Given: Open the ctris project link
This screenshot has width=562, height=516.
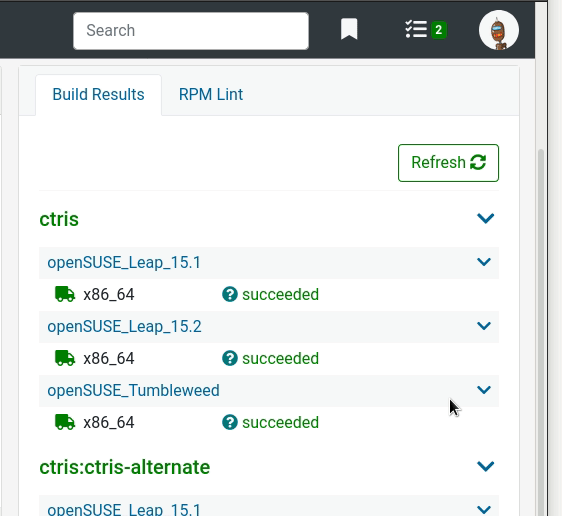Looking at the screenshot, I should point(59,219).
